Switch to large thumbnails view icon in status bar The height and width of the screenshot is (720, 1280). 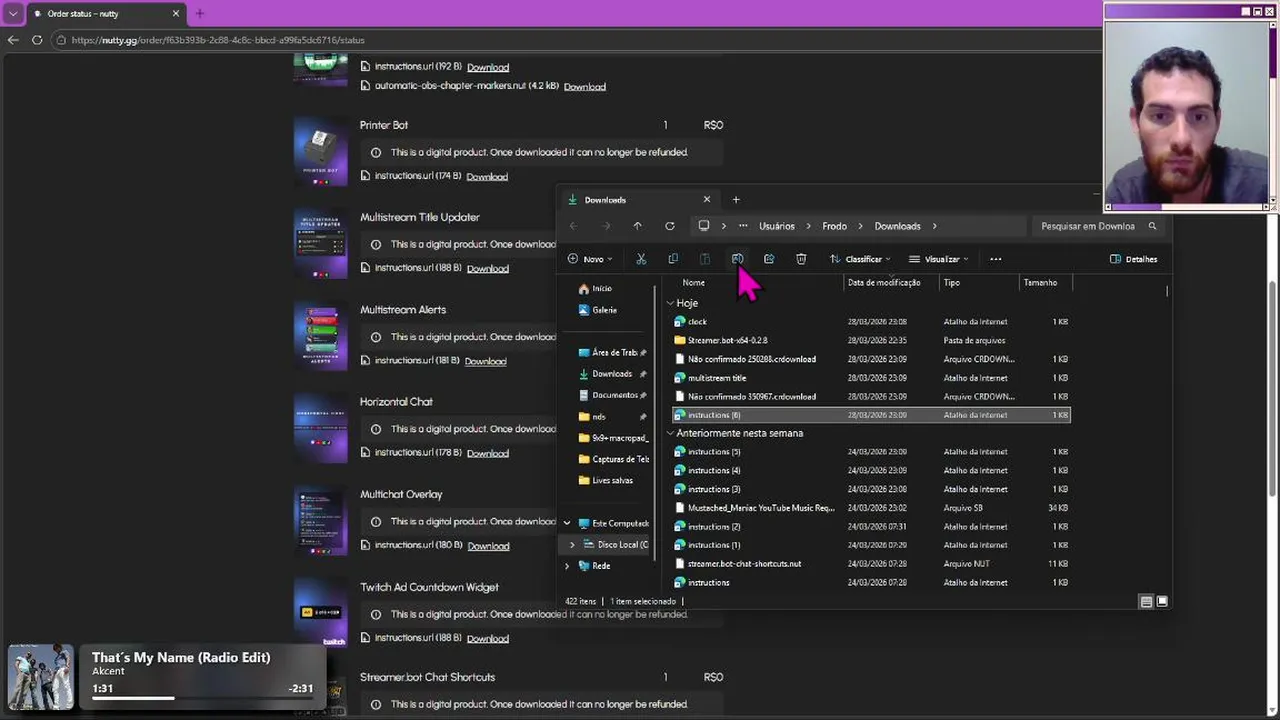click(1162, 602)
